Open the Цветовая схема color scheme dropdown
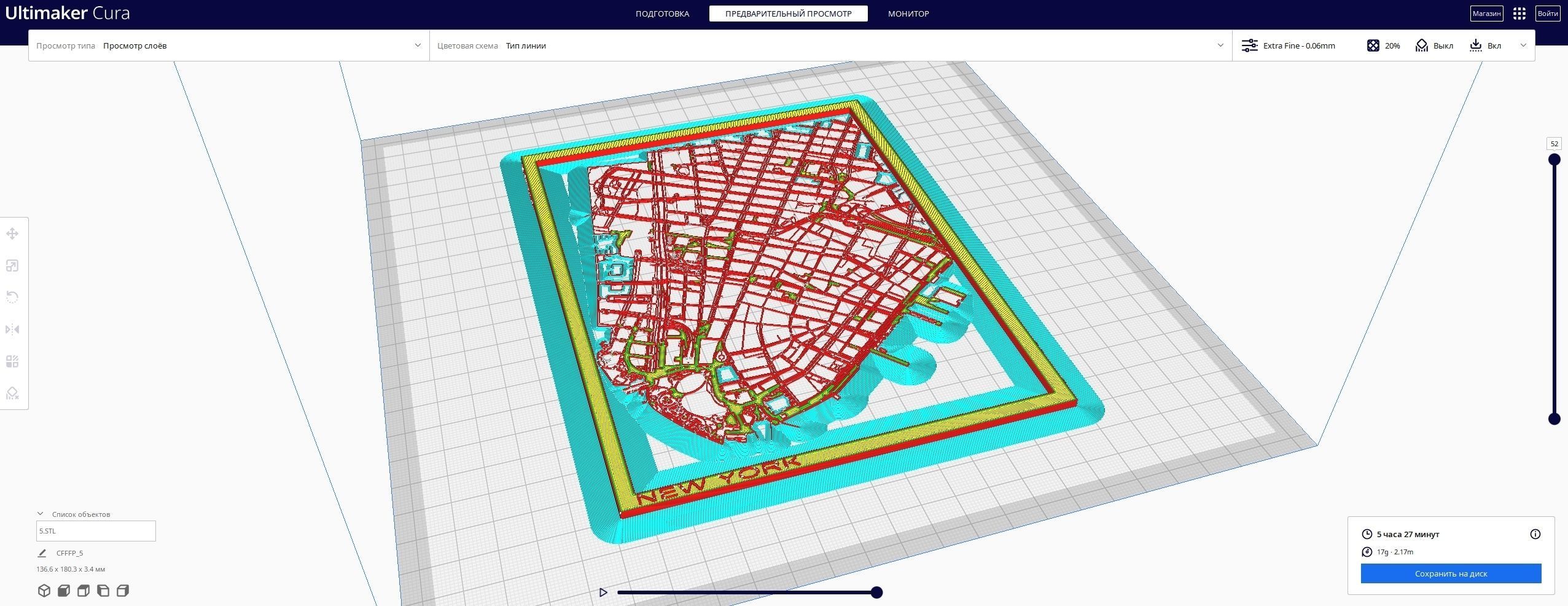1568x606 pixels. pos(831,45)
